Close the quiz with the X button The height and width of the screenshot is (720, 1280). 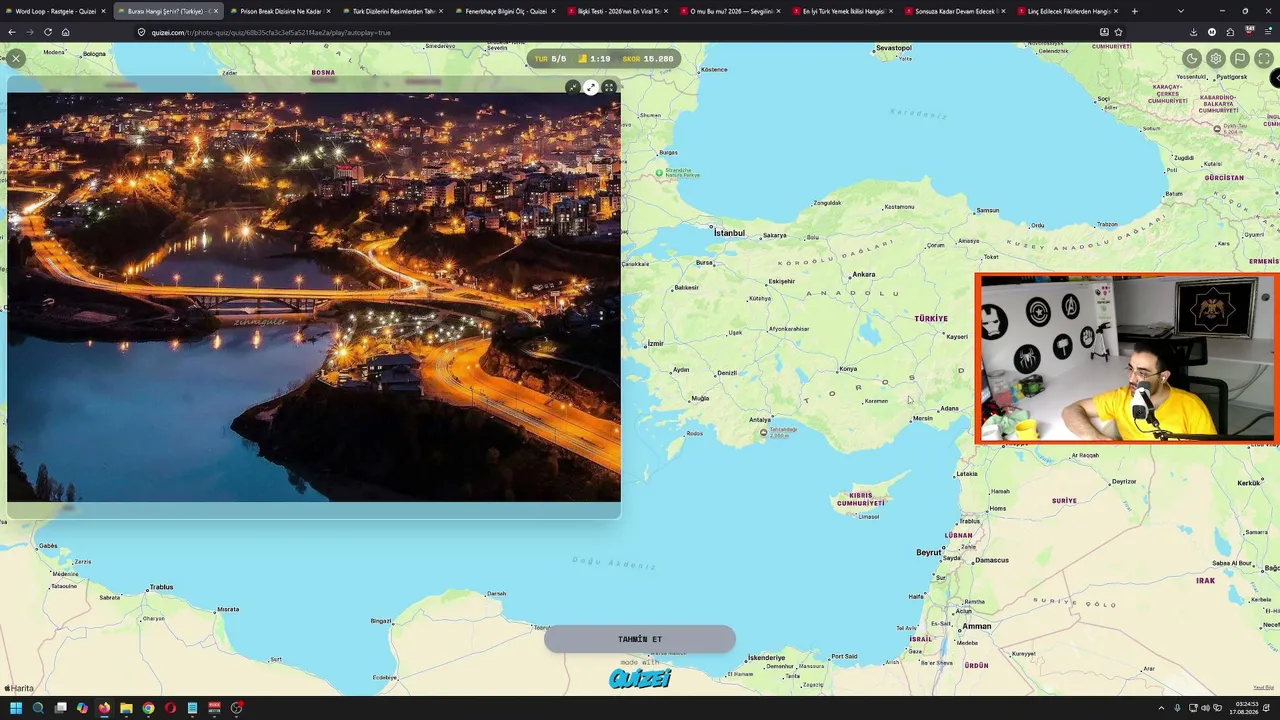(x=16, y=59)
